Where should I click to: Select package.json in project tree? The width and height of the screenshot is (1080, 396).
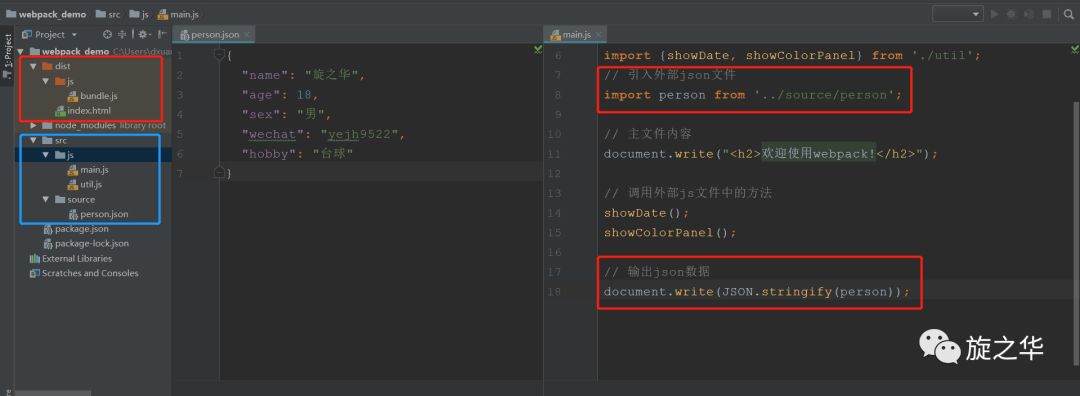coord(76,229)
